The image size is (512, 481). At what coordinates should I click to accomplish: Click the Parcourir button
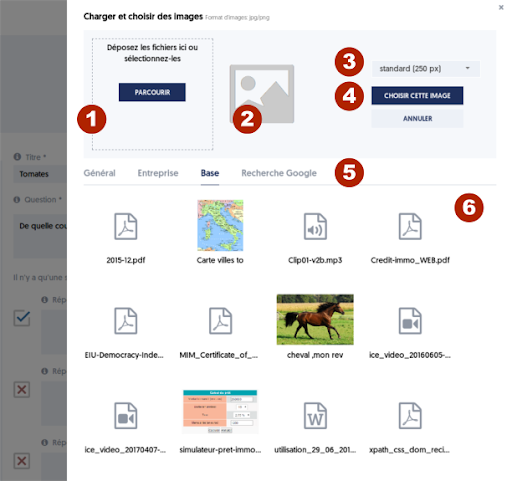coord(152,92)
